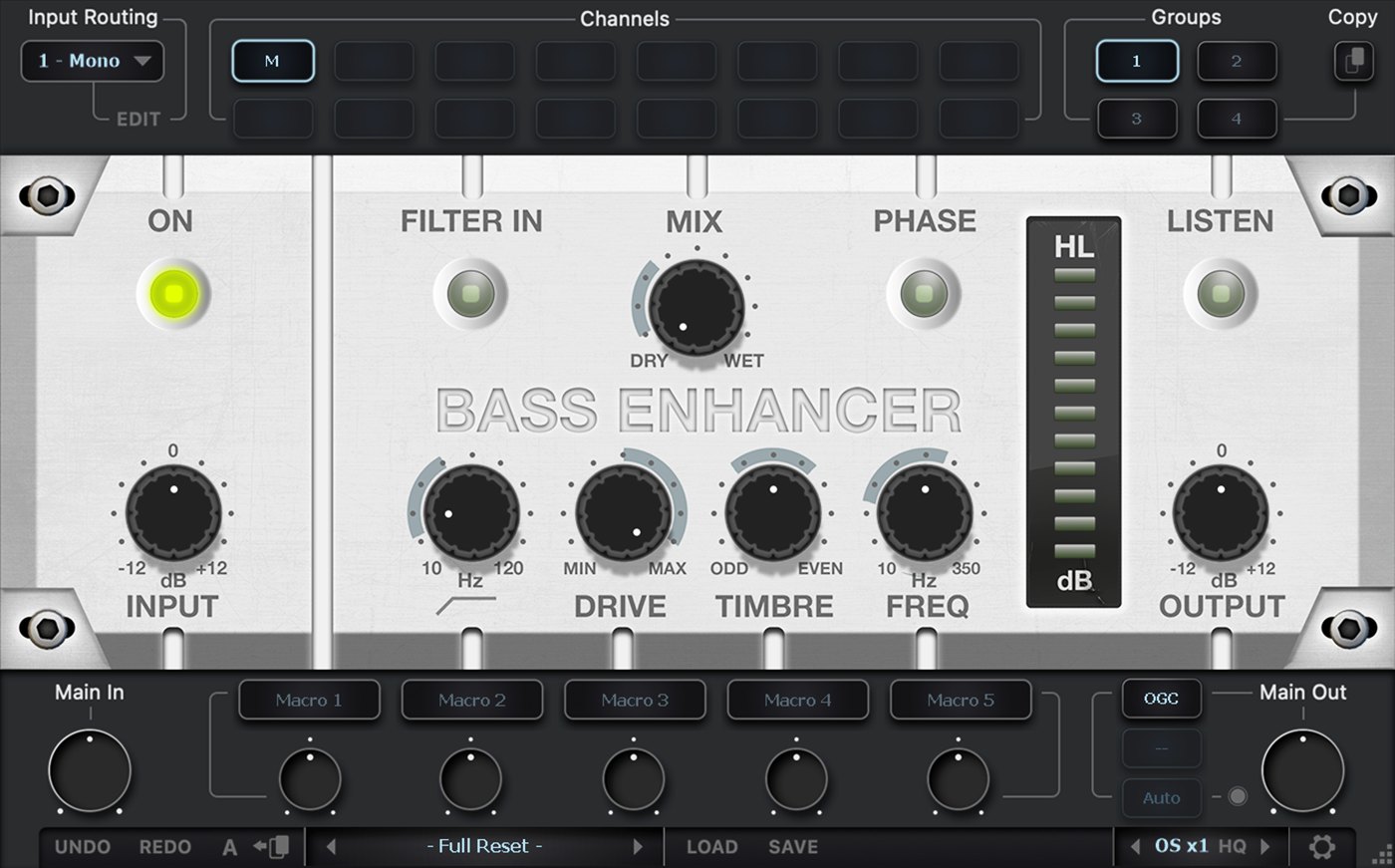Click the LOAD button
The width and height of the screenshot is (1395, 868).
711,847
